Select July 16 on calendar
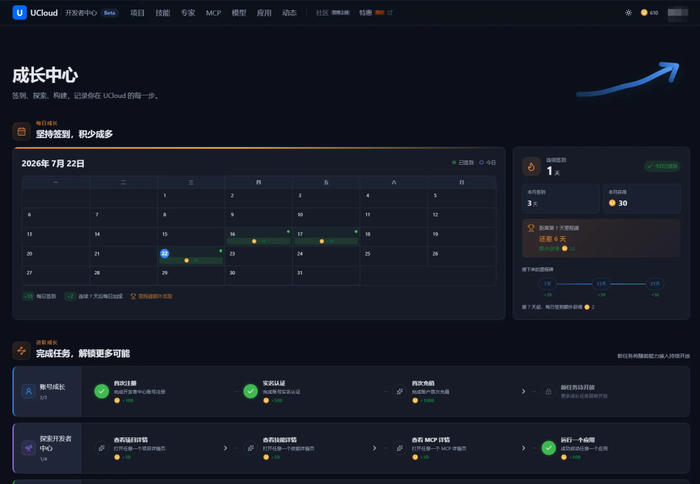 click(x=258, y=237)
